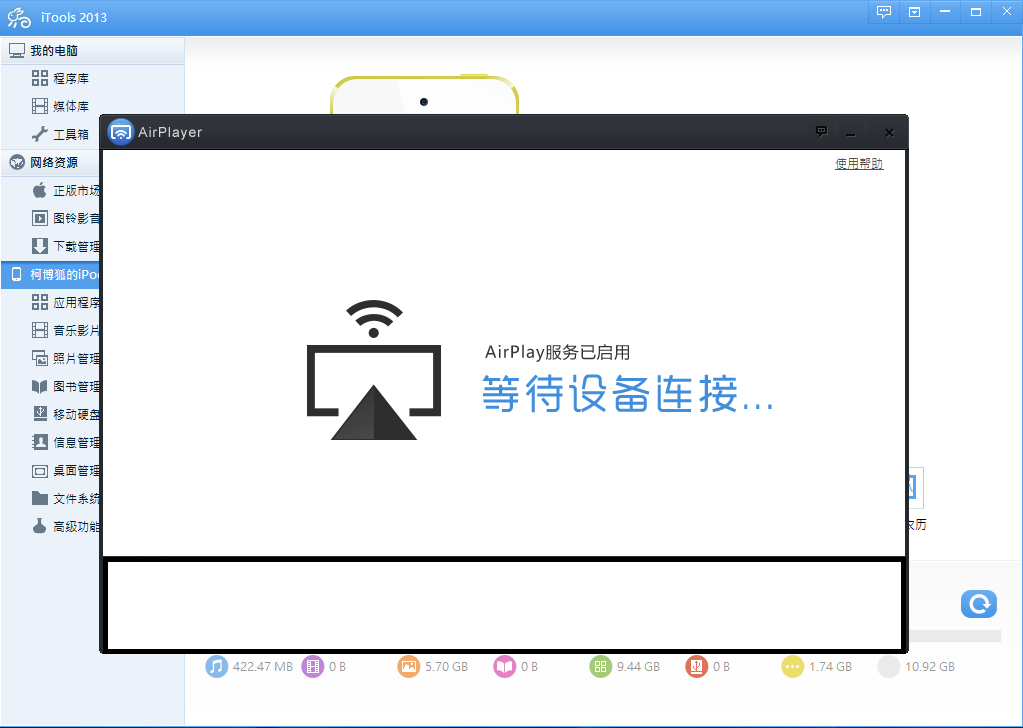Click the blue refresh button

[979, 604]
